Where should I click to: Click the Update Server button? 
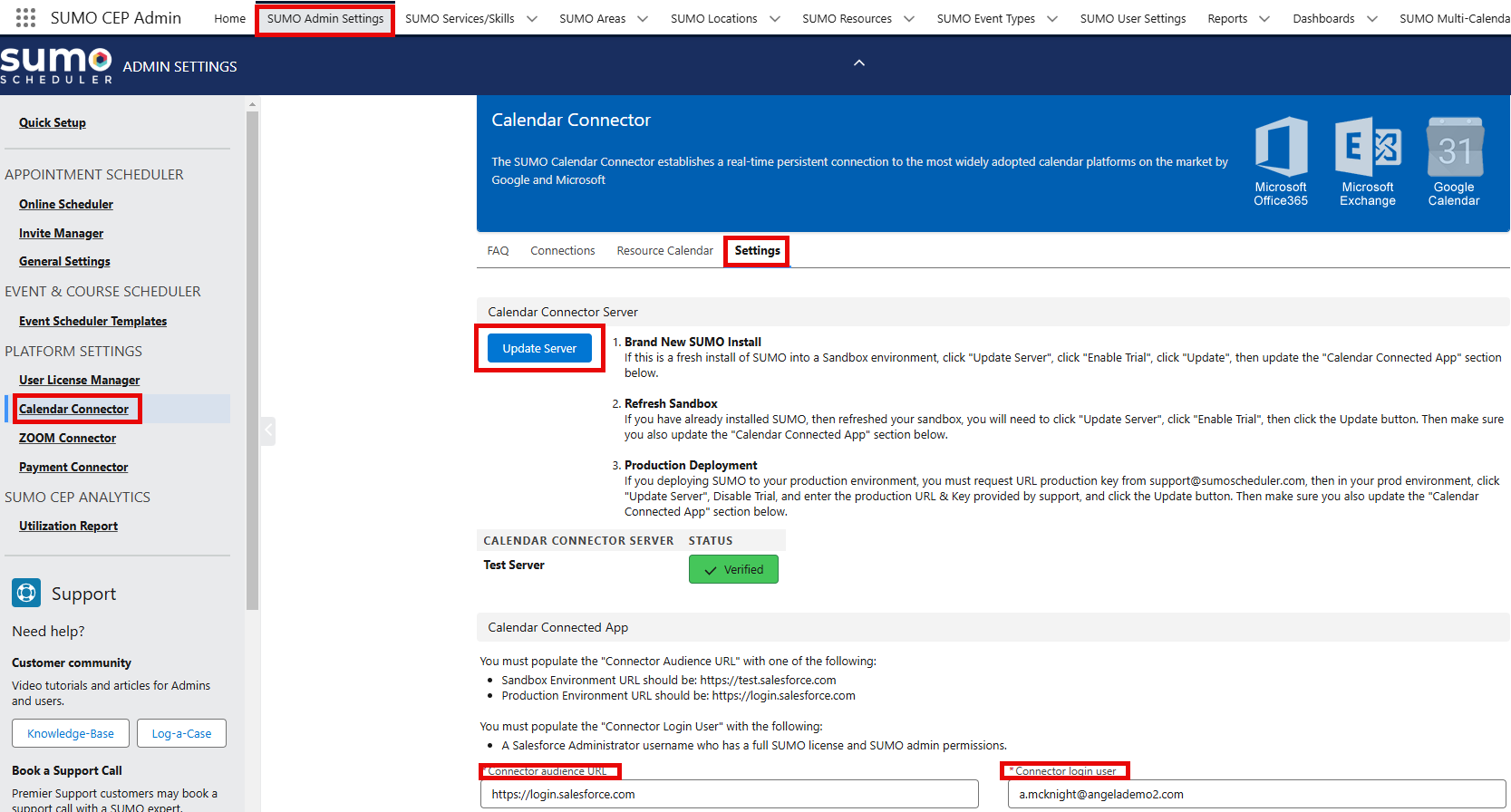click(539, 349)
